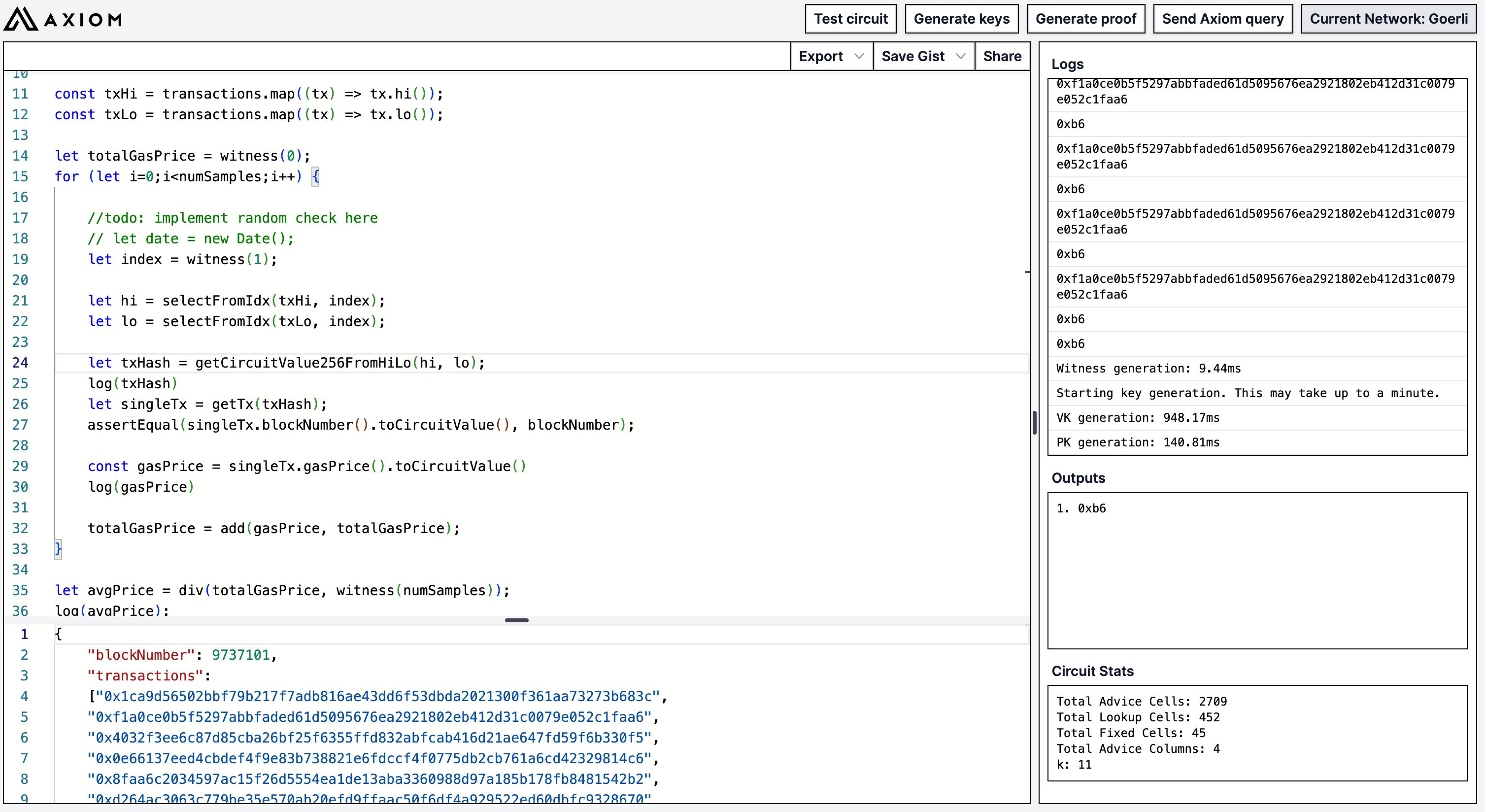This screenshot has height=812, width=1485.
Task: Open the Export dropdown
Action: 831,57
